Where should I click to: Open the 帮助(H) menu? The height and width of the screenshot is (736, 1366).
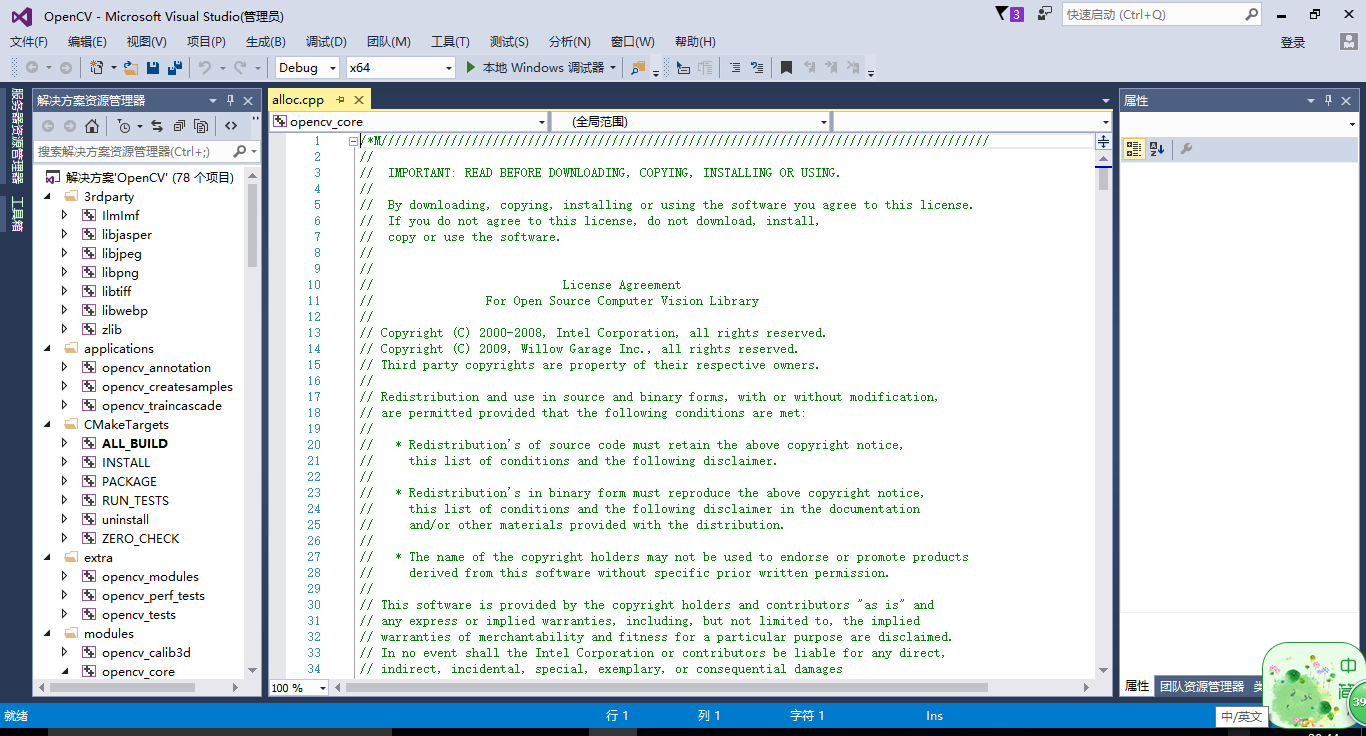(x=695, y=42)
